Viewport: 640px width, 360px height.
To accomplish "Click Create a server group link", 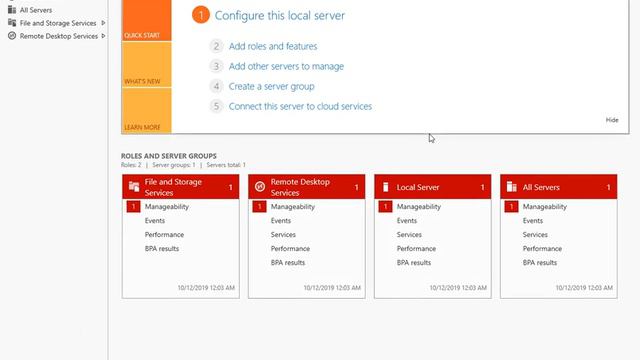I will [x=271, y=87].
